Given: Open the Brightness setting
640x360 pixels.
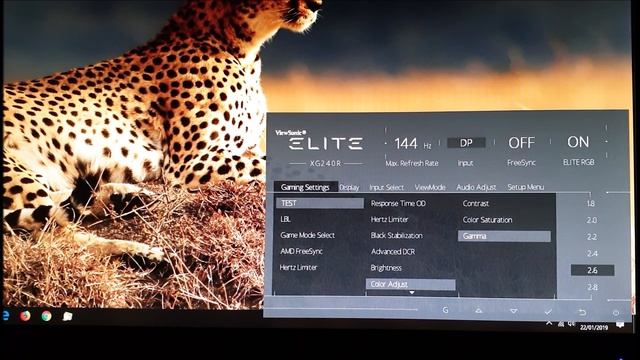Looking at the screenshot, I should 386,268.
